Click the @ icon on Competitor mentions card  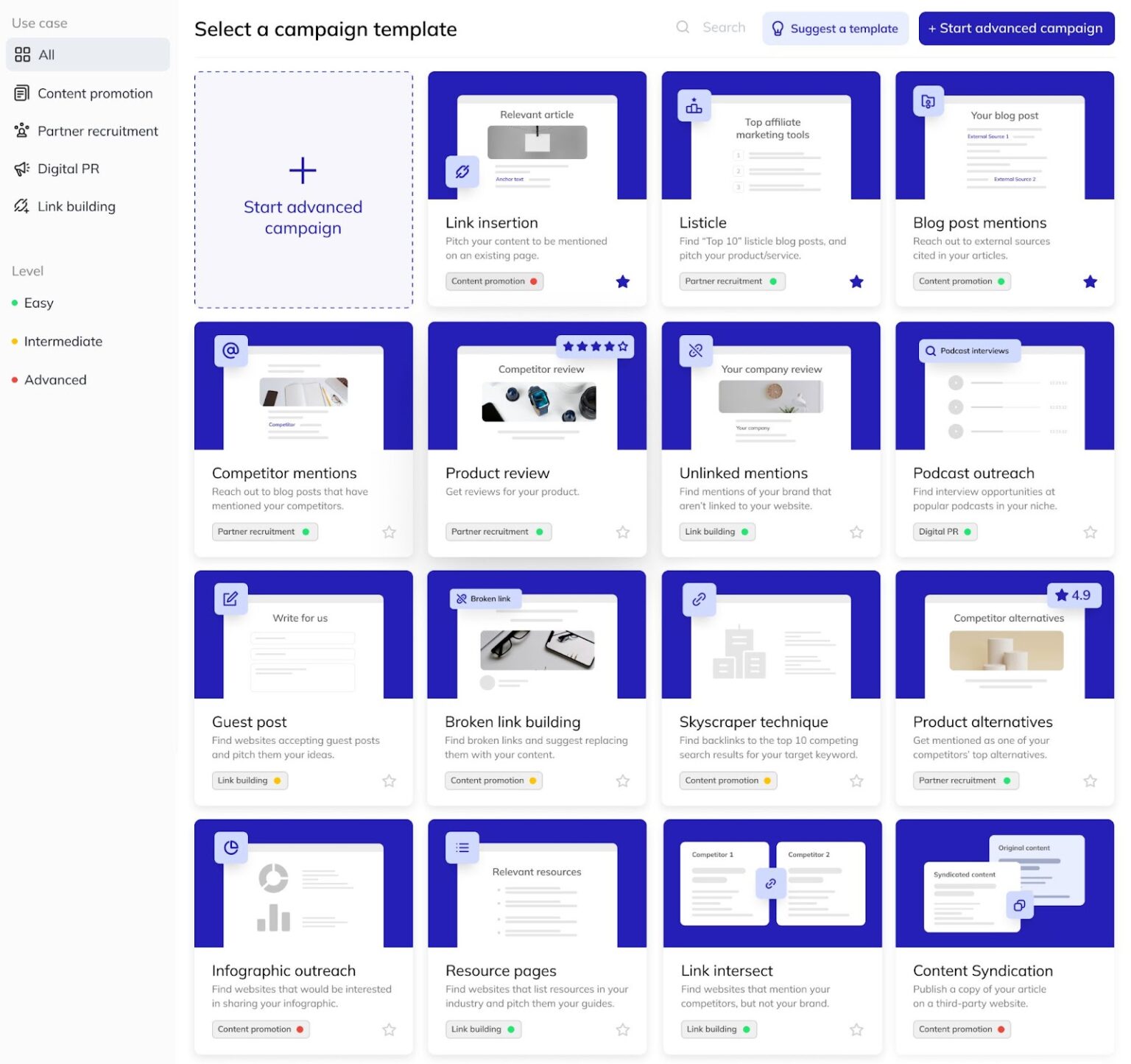[x=230, y=351]
